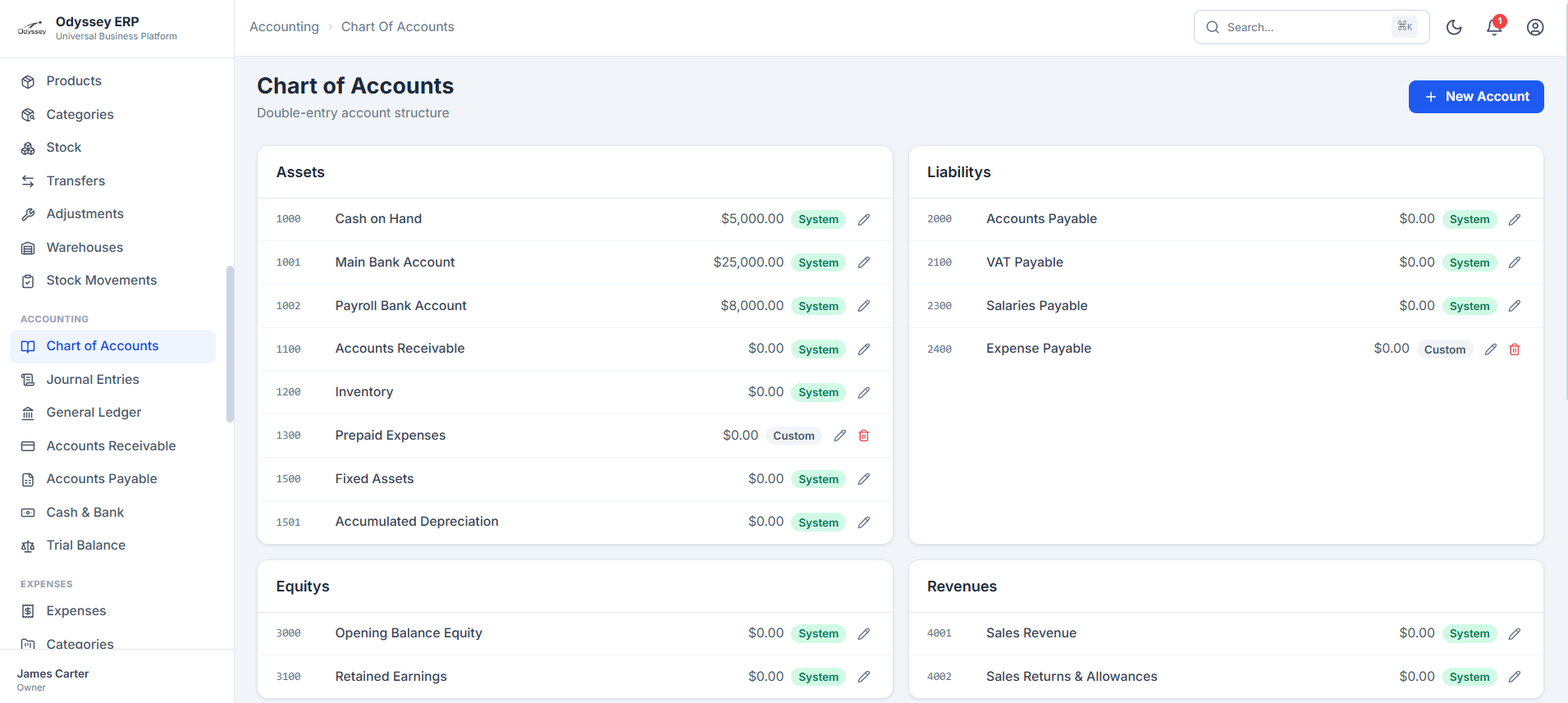This screenshot has width=1568, height=703.
Task: Click the $5,000.00 balance
Action: coord(752,219)
